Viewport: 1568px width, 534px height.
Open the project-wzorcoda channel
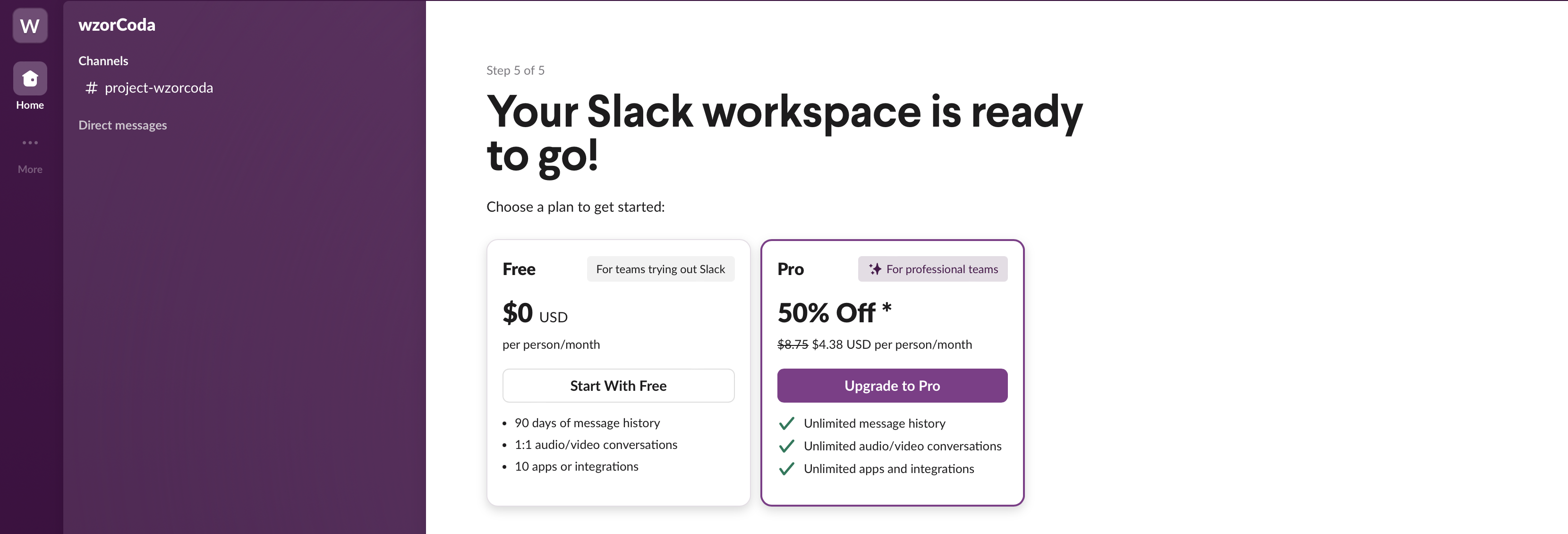click(x=158, y=88)
